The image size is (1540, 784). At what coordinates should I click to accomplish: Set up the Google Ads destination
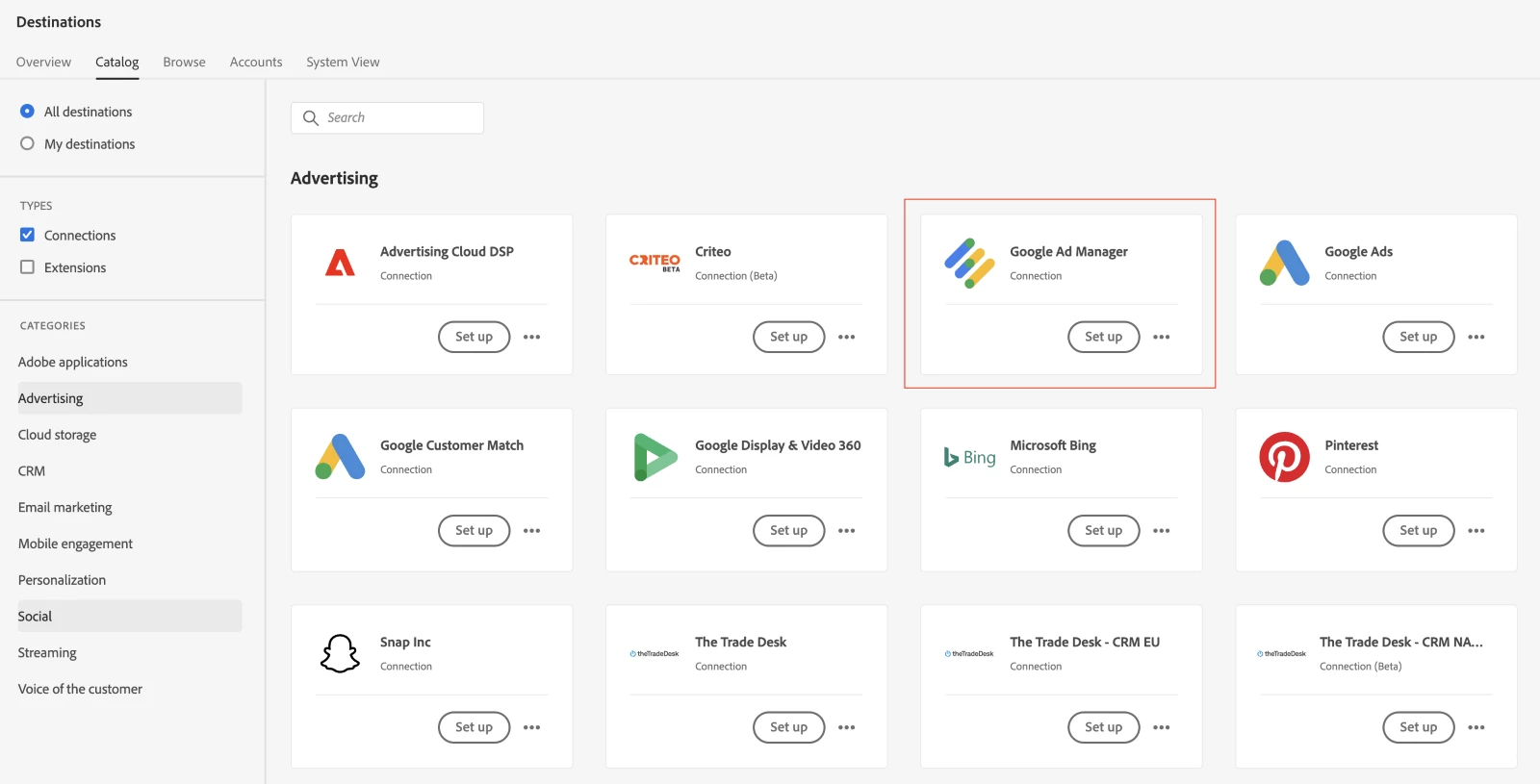(x=1418, y=337)
